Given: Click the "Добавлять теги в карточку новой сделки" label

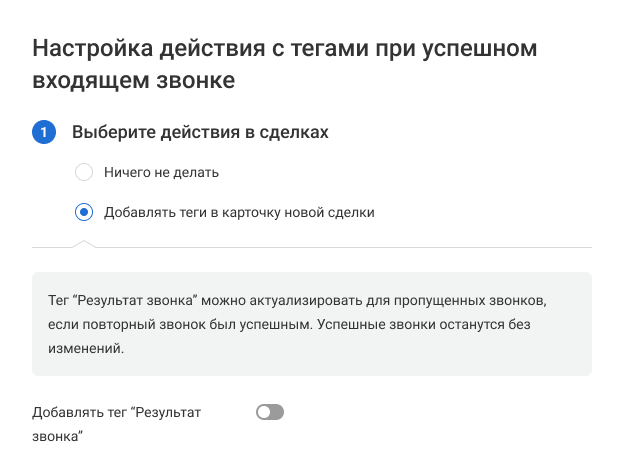Looking at the screenshot, I should coord(239,212).
